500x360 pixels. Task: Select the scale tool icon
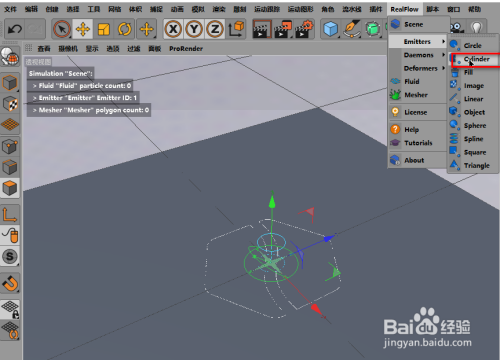click(104, 29)
